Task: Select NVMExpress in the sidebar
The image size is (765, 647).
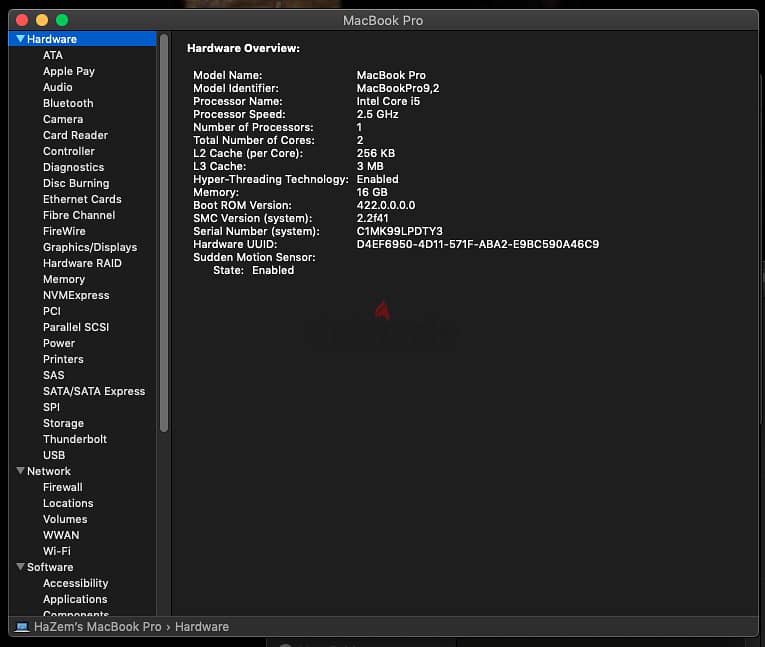Action: pyautogui.click(x=76, y=295)
